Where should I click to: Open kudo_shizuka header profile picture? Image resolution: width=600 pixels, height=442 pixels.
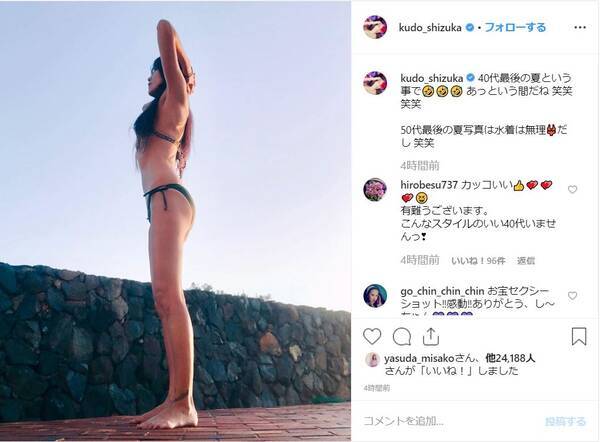(x=375, y=27)
